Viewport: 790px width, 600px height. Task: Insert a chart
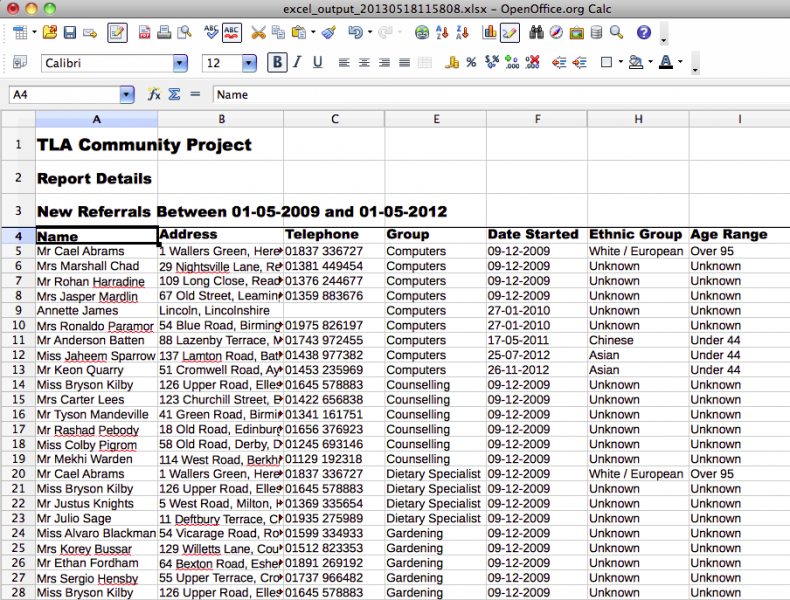click(489, 33)
